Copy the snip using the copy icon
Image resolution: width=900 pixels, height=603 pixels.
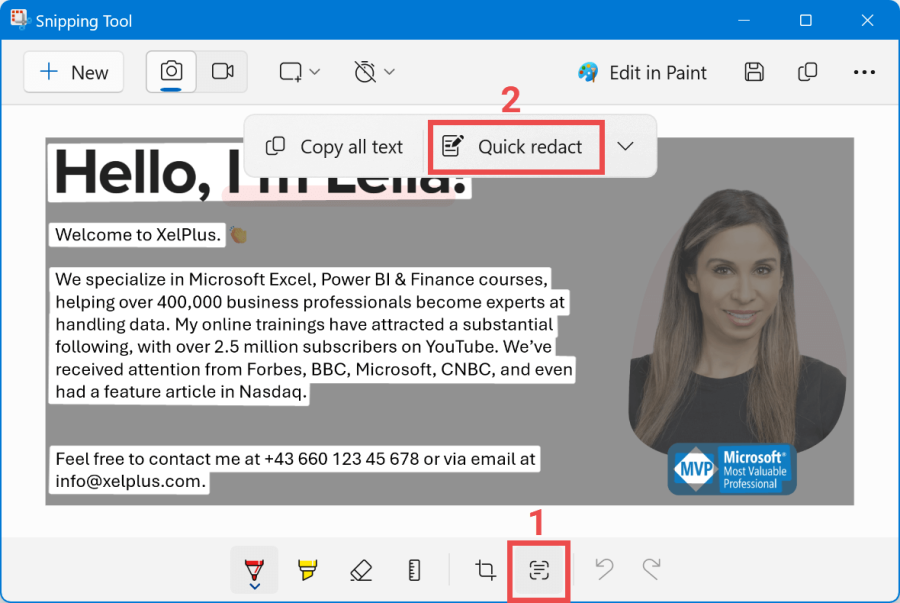pos(807,72)
